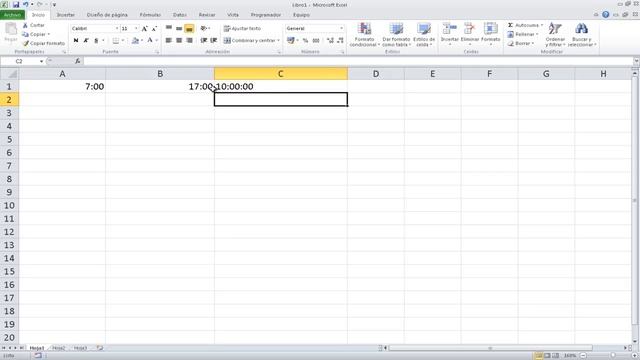Open Estilos de celda gallery
This screenshot has height=360, width=640.
tap(424, 35)
